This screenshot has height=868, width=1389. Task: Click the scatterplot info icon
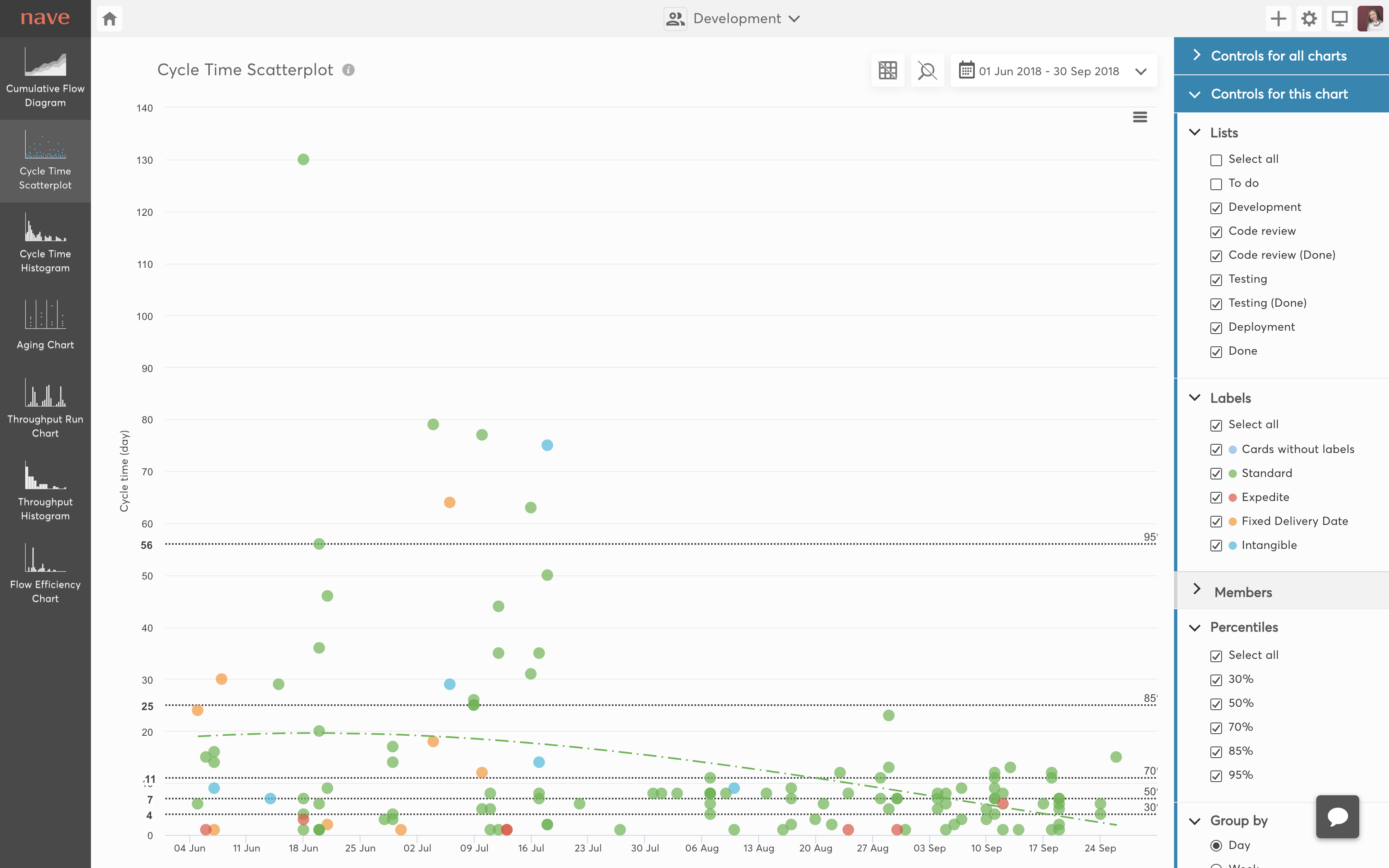click(x=348, y=70)
